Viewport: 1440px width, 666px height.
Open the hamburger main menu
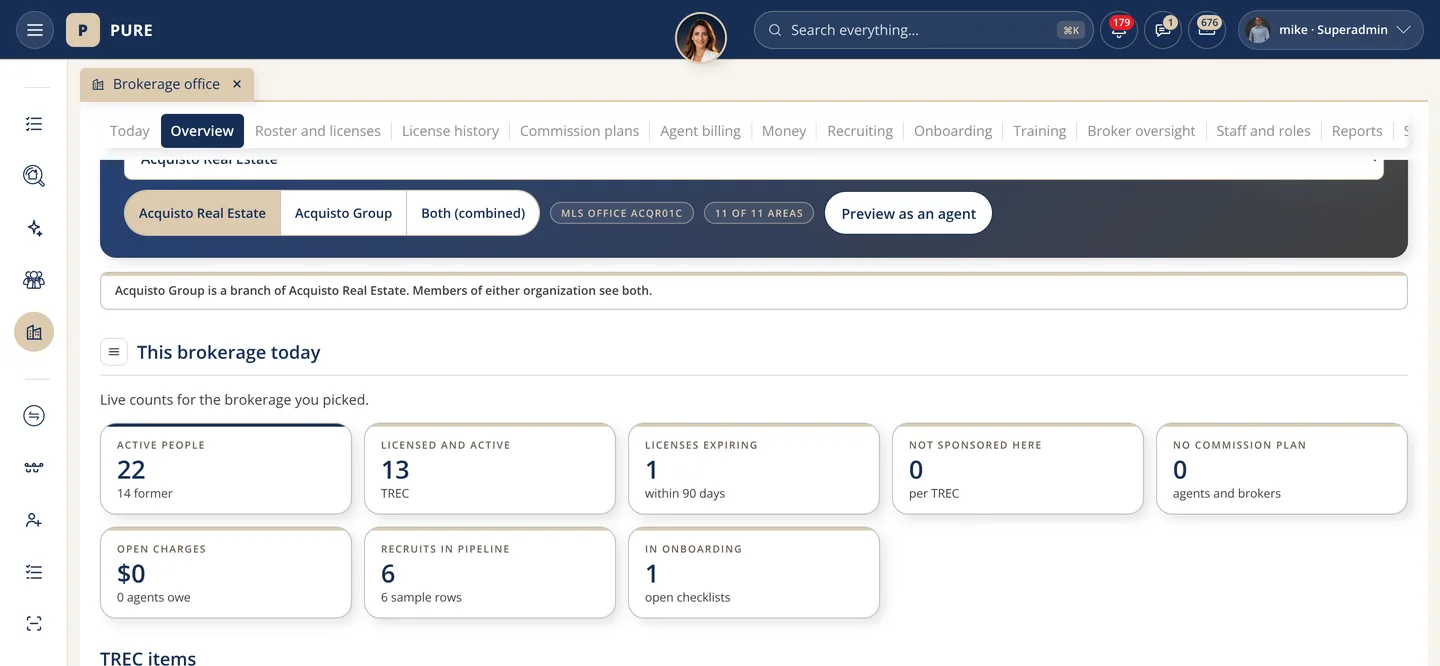click(x=34, y=30)
